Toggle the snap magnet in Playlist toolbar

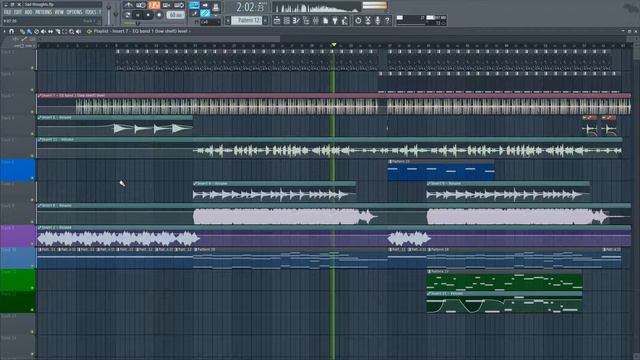click(11, 31)
